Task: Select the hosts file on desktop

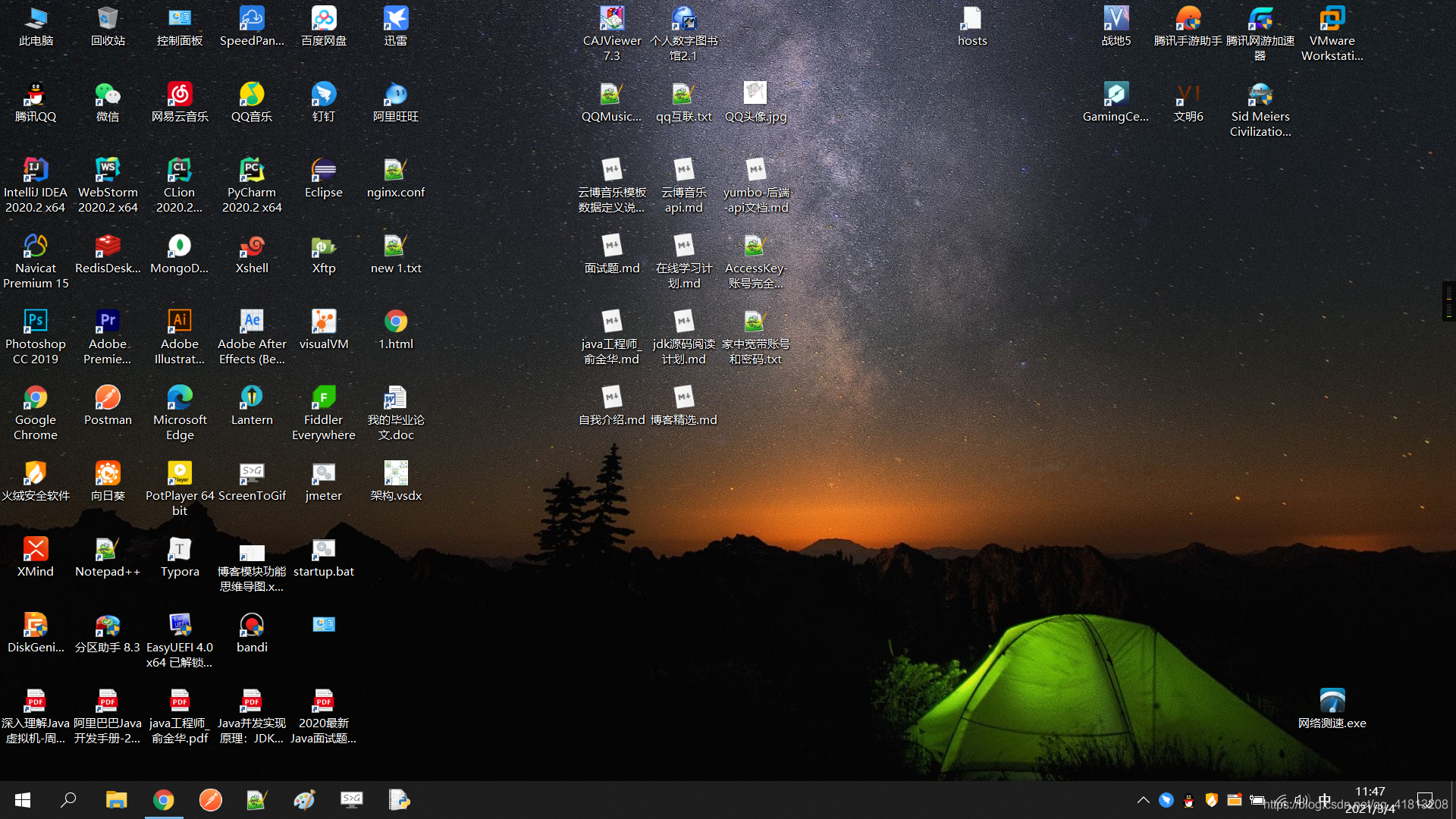Action: point(971,19)
